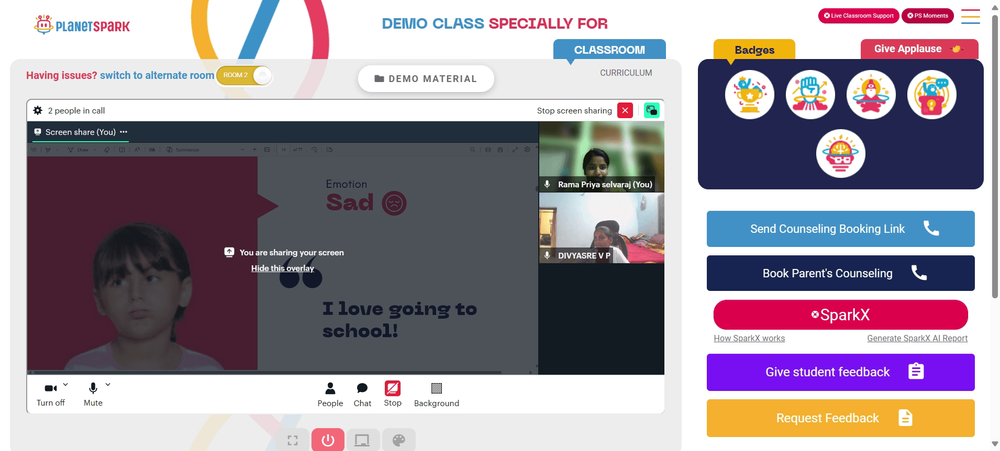This screenshot has width=1000, height=451.
Task: Open the hamburger menu
Action: click(971, 16)
